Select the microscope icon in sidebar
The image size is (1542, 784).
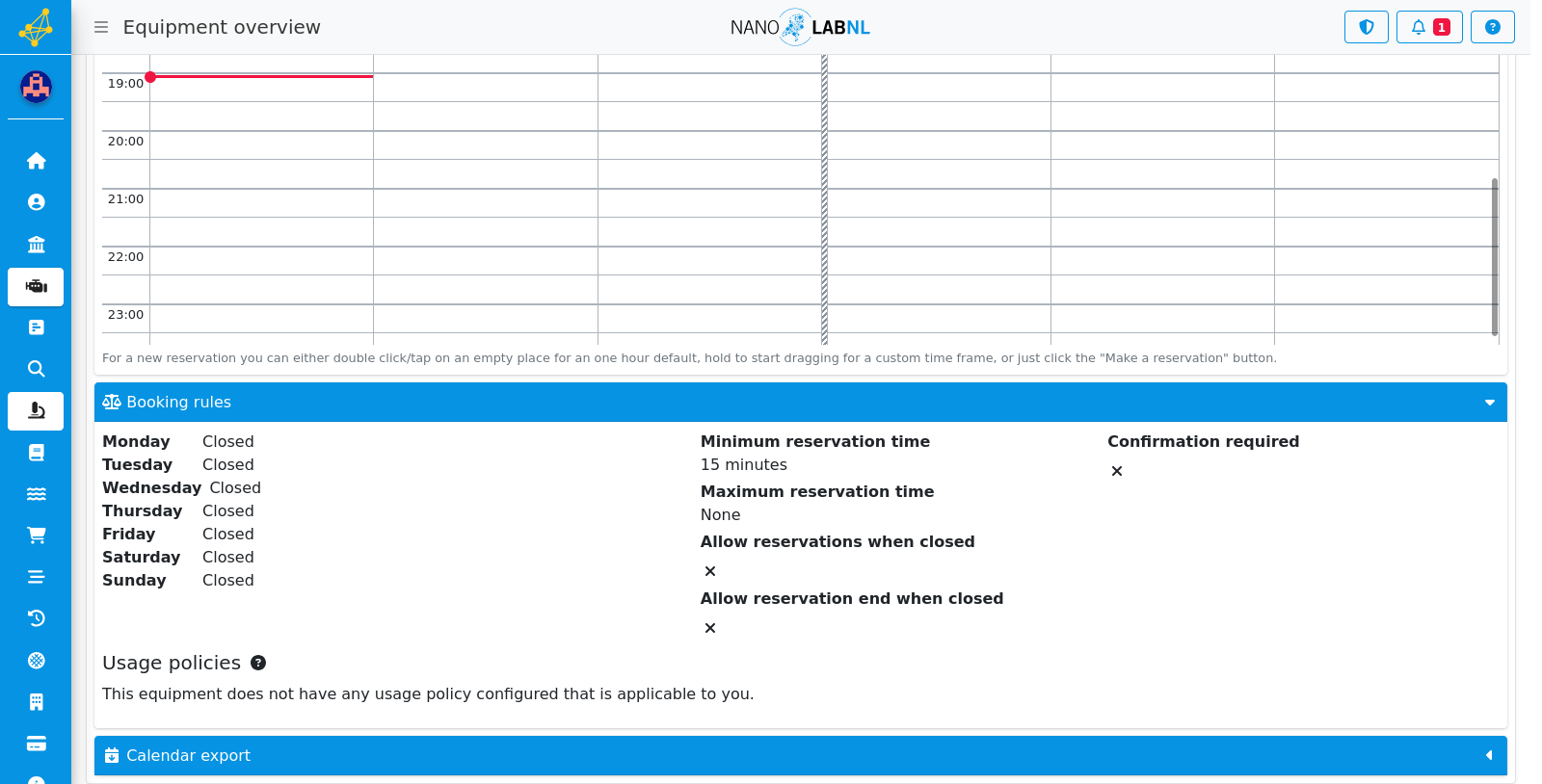point(36,411)
